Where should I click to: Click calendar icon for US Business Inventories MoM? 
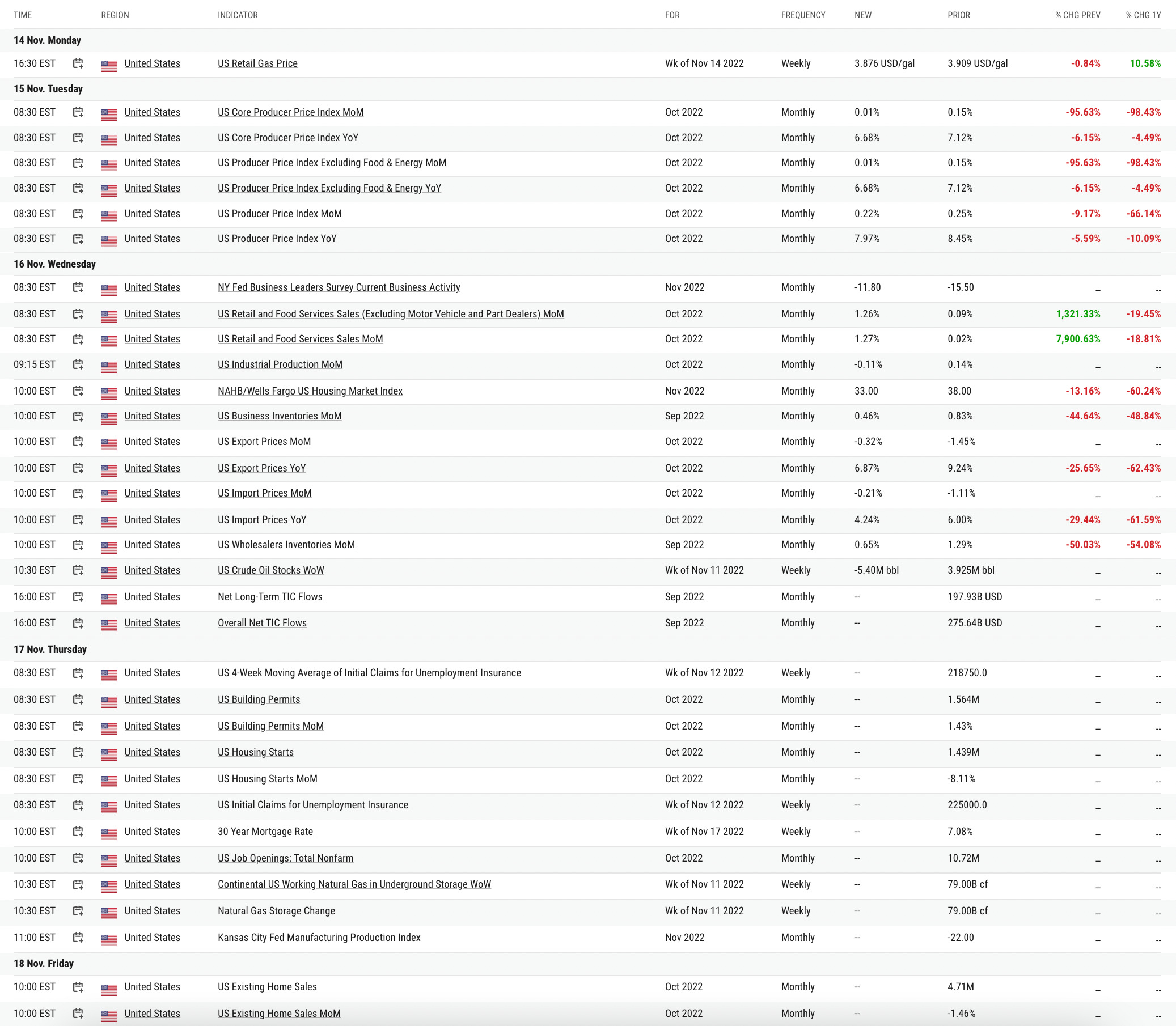tap(78, 416)
